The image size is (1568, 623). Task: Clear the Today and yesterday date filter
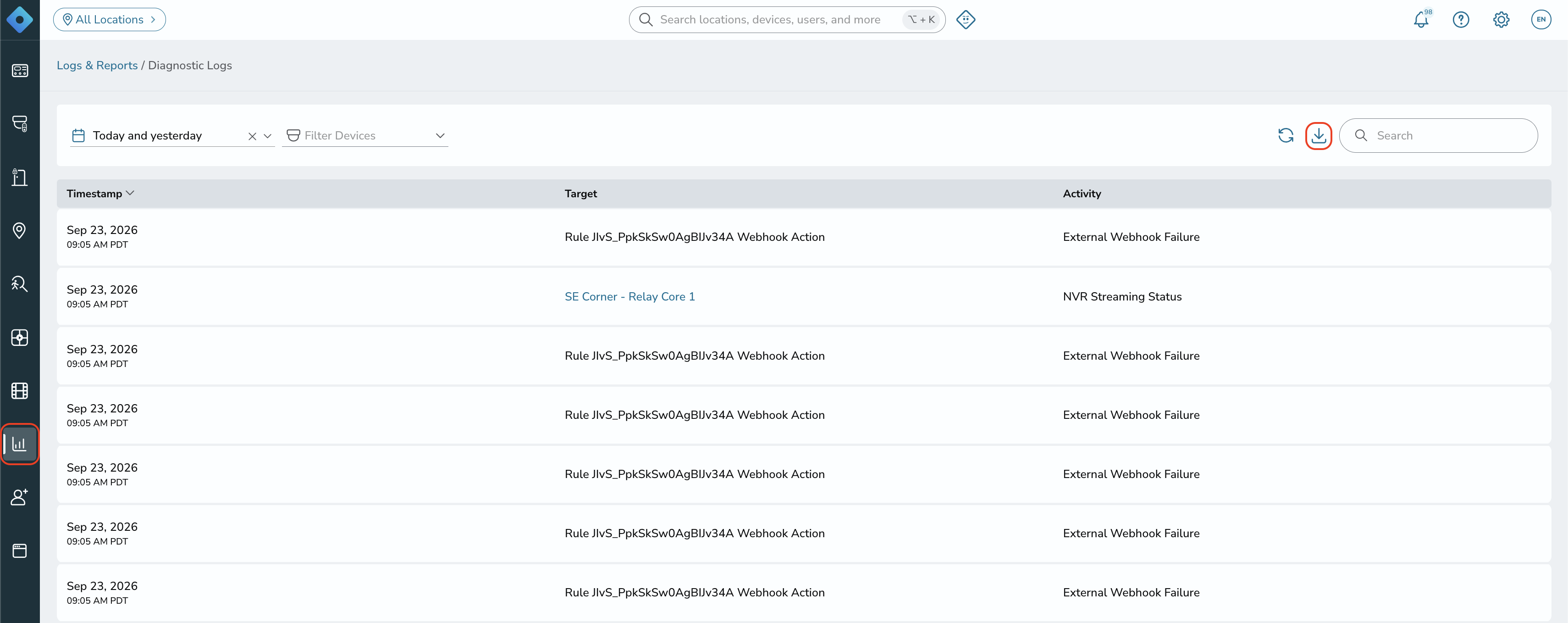252,136
